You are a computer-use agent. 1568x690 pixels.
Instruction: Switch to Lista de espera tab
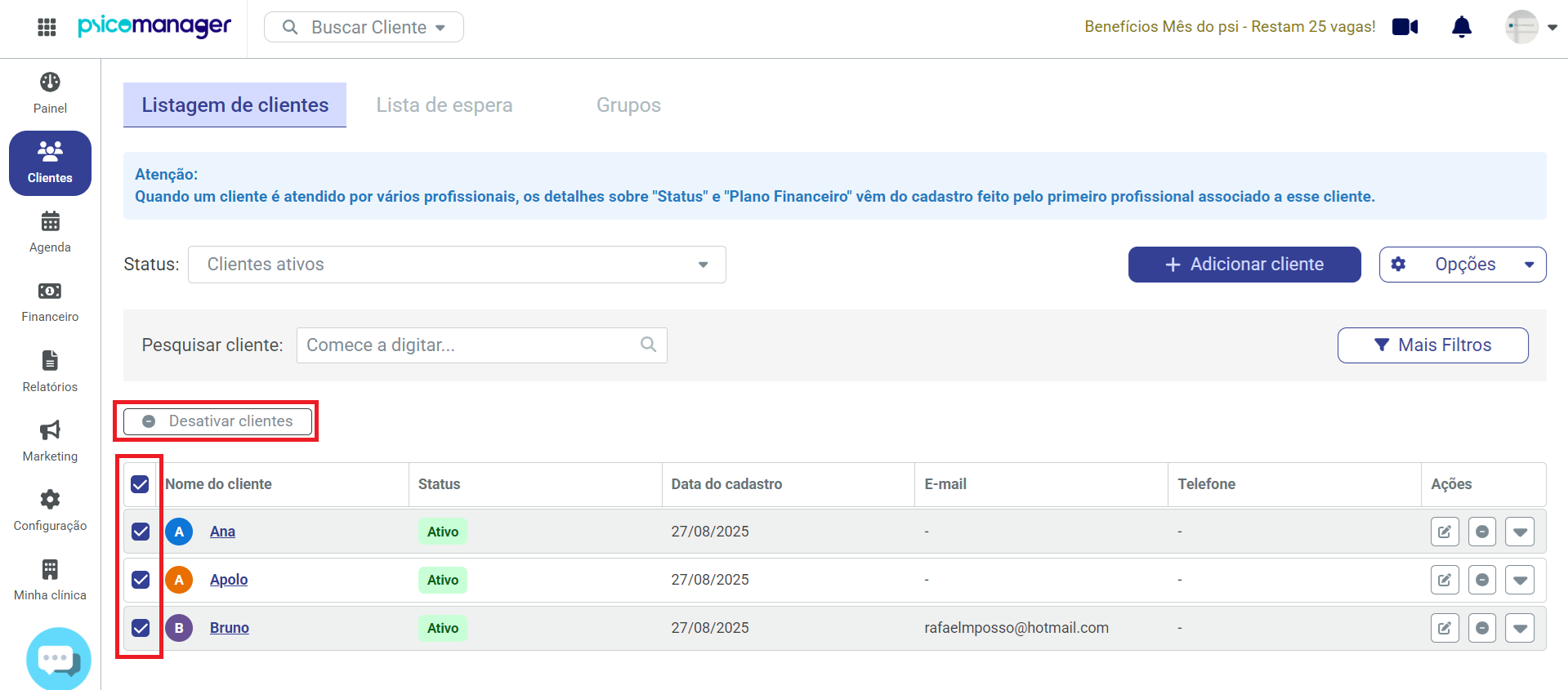[x=444, y=105]
